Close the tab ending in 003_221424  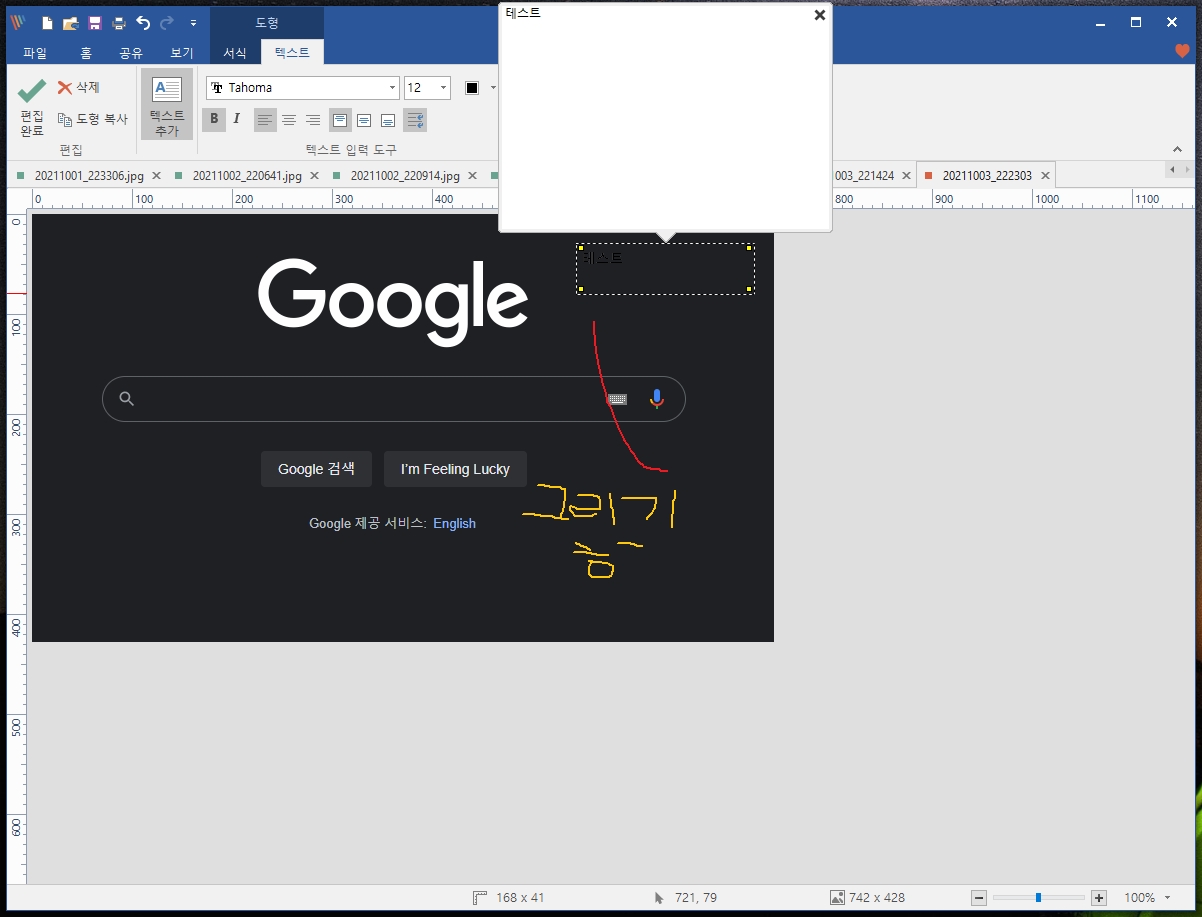pos(906,176)
